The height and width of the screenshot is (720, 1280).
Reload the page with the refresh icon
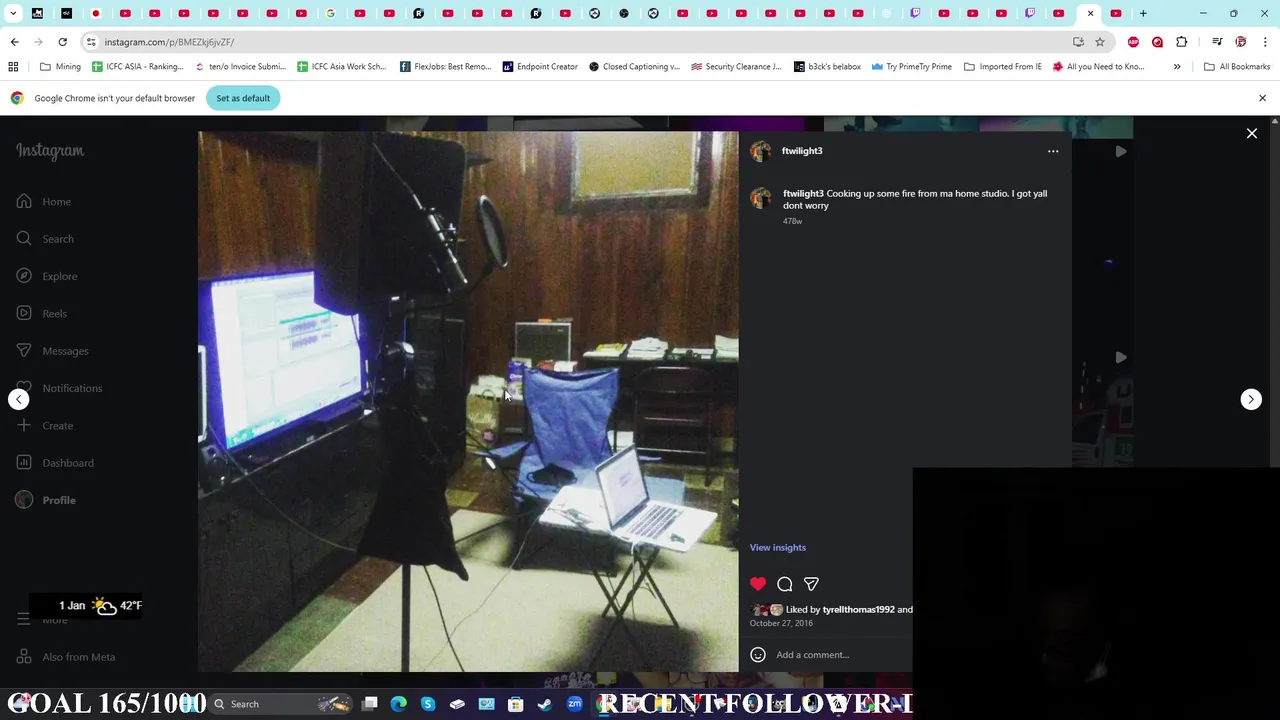click(x=62, y=42)
